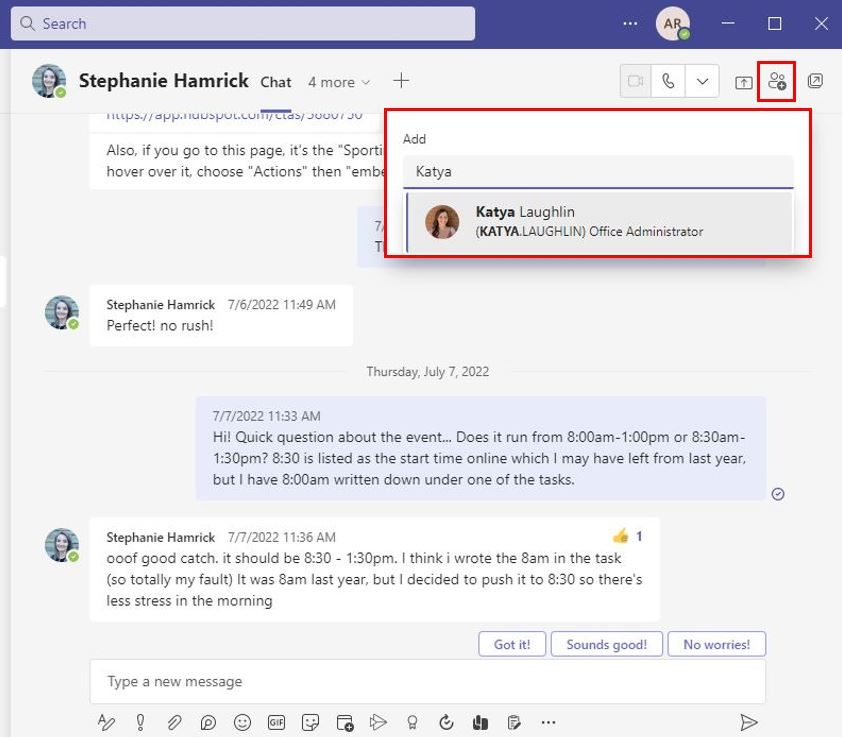The height and width of the screenshot is (737, 842).
Task: Open the emoji picker
Action: [242, 722]
